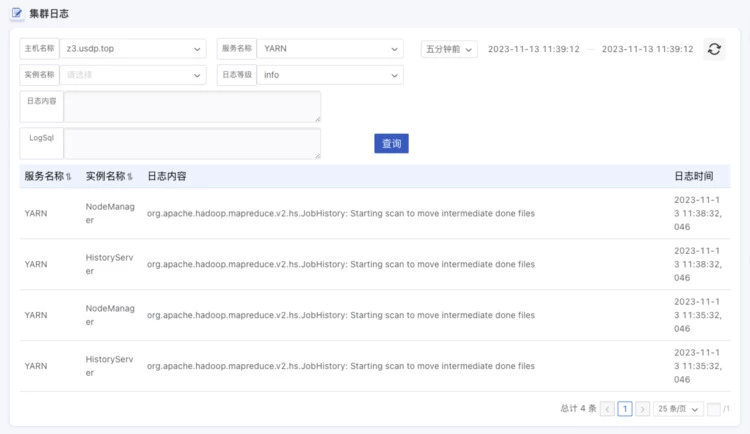Select page 1 in pagination
The height and width of the screenshot is (434, 750).
coord(625,409)
